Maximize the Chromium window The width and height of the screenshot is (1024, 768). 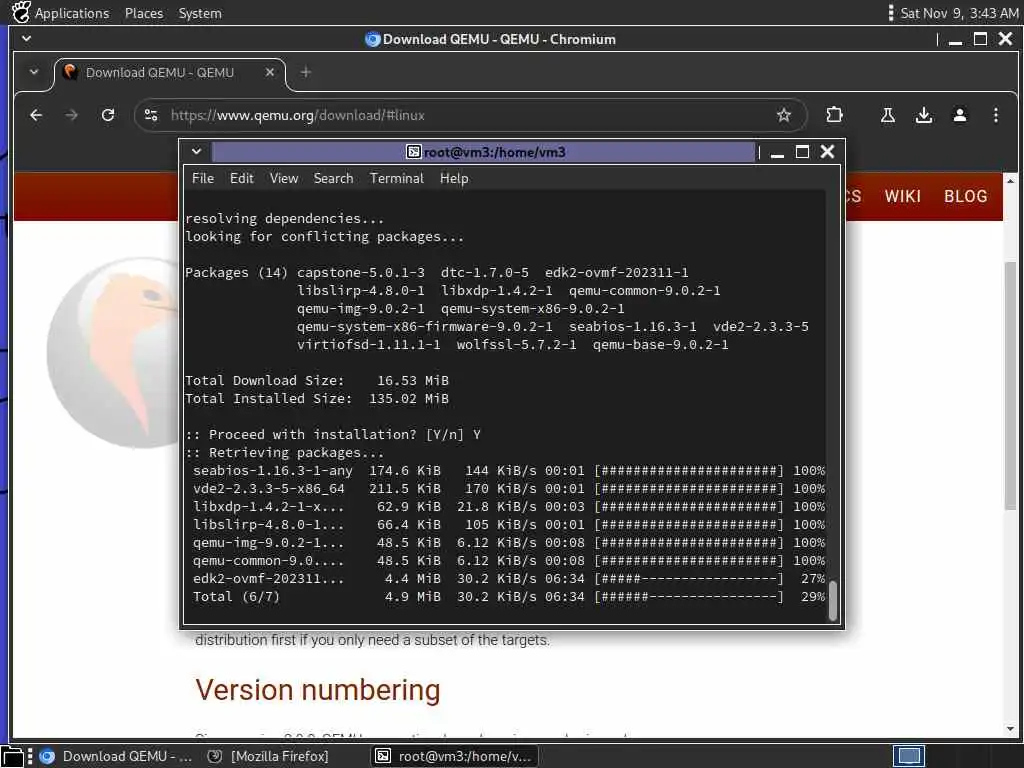[x=980, y=39]
